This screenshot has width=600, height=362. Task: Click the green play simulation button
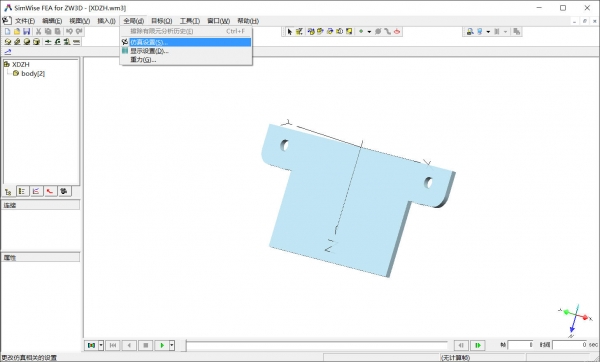coord(162,345)
